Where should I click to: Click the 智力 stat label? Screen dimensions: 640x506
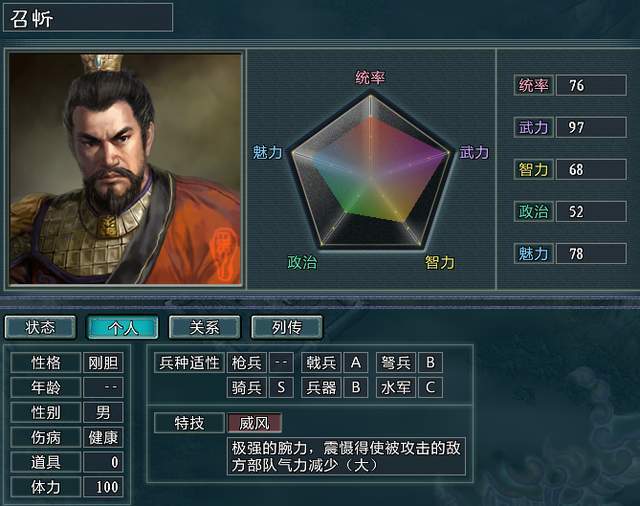pyautogui.click(x=533, y=169)
